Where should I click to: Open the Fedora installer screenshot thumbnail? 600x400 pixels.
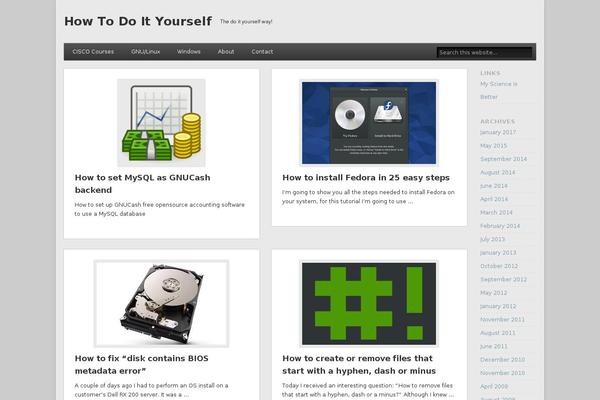tap(369, 122)
